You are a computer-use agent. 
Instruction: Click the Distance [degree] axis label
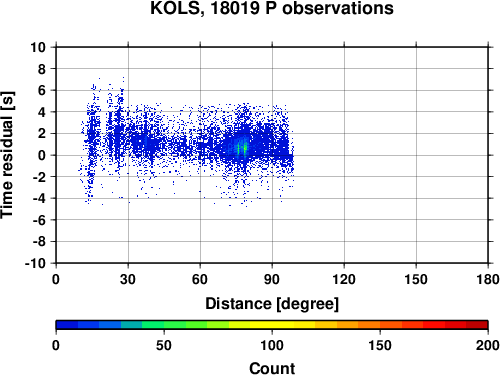(x=272, y=304)
